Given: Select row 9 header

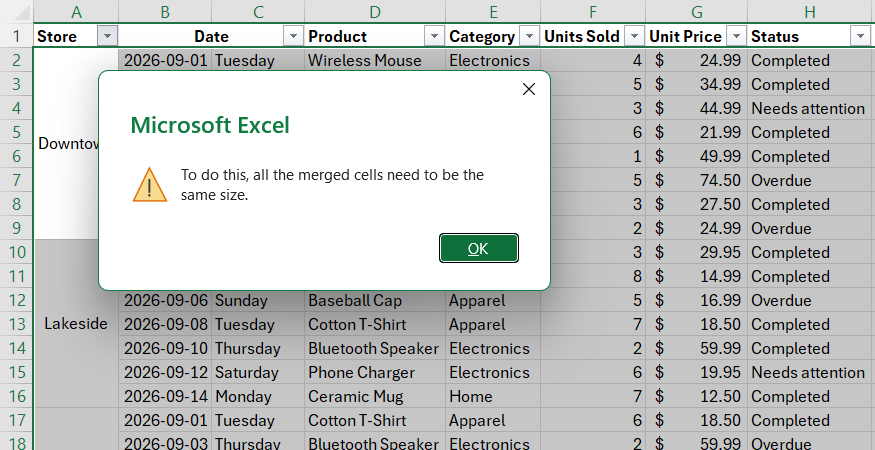Looking at the screenshot, I should [16, 228].
